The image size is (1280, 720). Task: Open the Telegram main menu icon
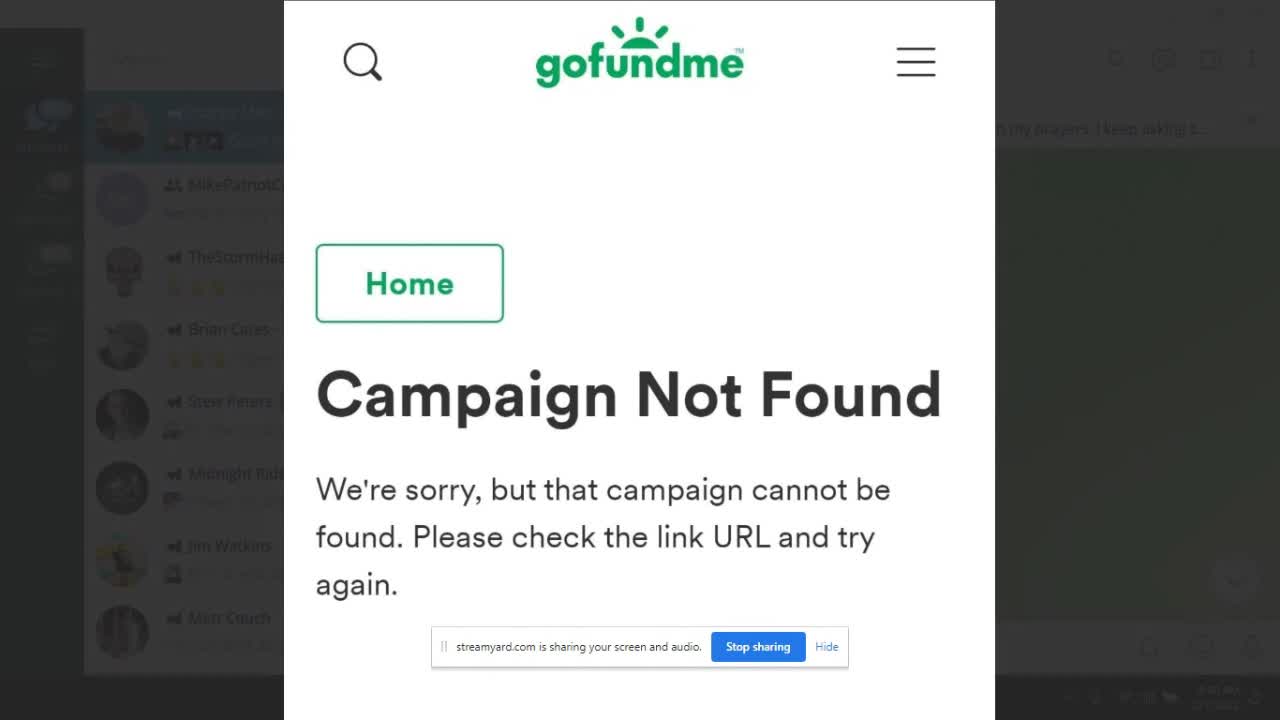click(42, 61)
